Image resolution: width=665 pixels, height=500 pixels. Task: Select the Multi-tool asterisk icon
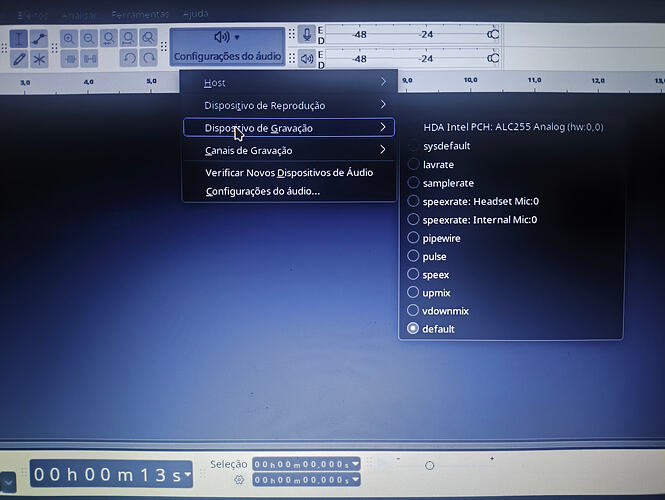[x=40, y=59]
